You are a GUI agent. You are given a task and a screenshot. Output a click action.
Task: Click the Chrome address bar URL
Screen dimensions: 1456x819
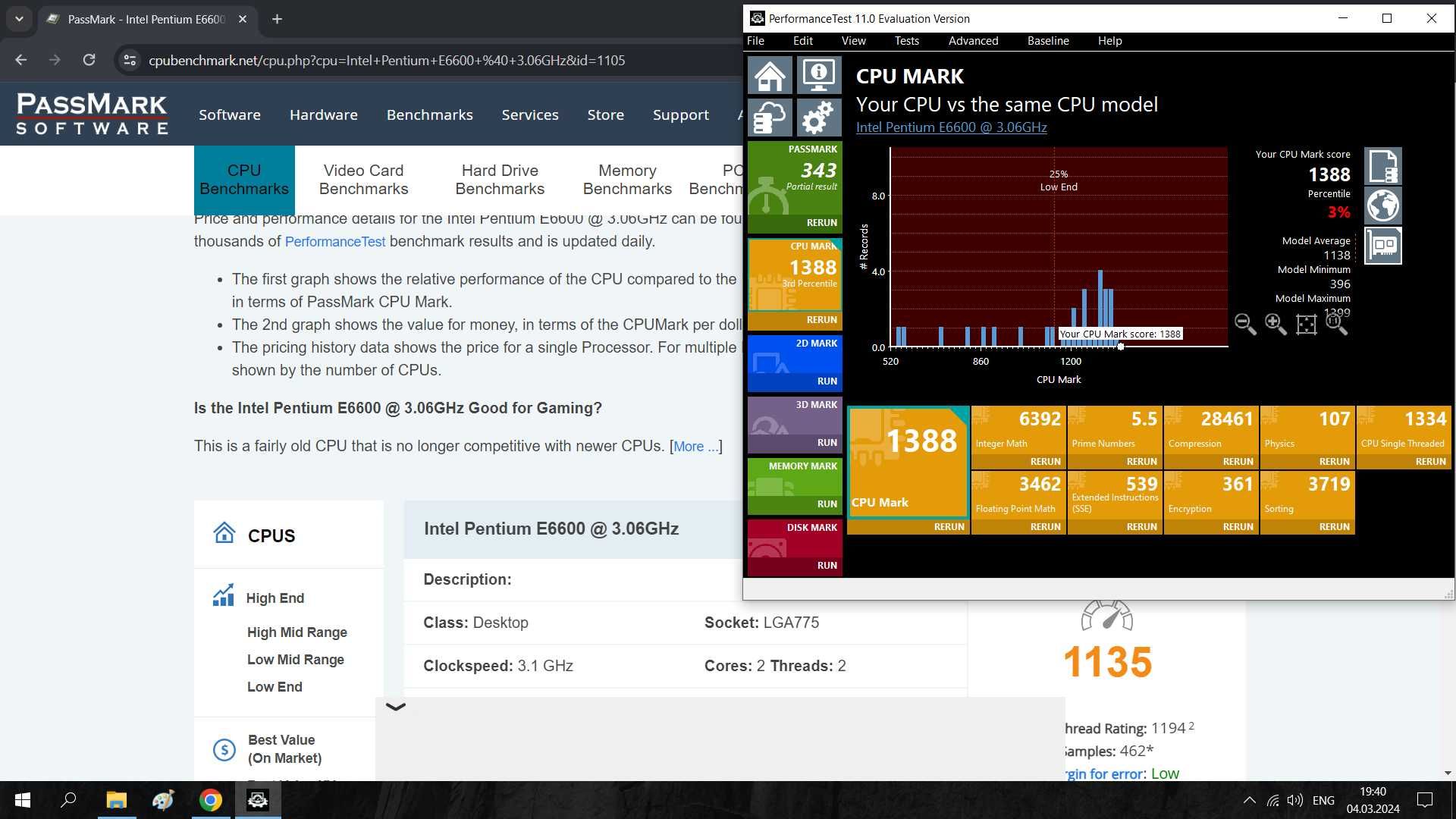tap(387, 60)
